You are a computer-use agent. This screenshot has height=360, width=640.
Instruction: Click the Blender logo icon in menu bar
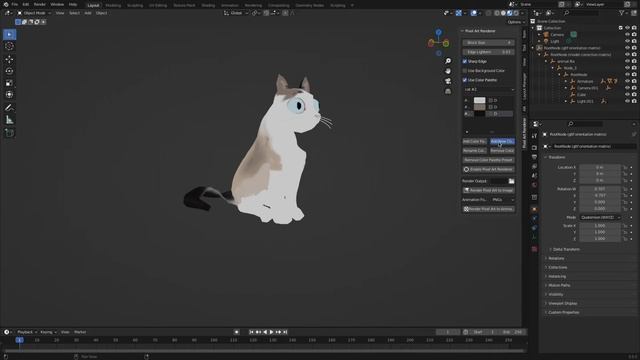point(6,4)
